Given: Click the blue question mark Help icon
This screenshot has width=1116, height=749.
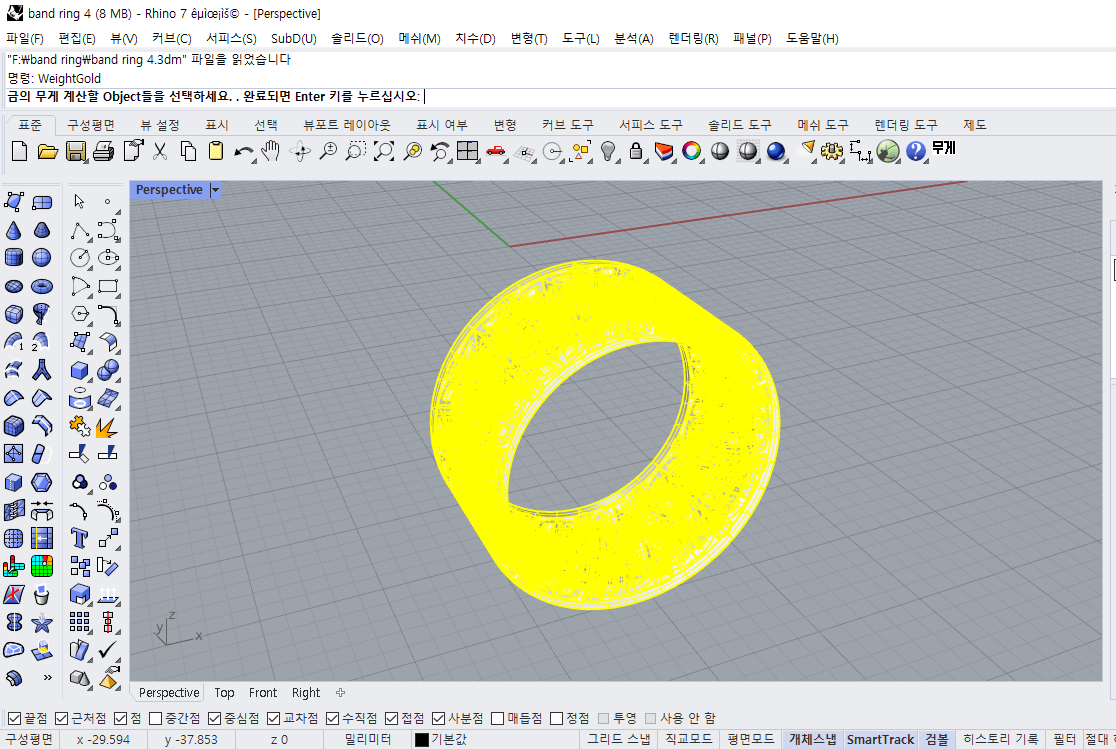Looking at the screenshot, I should pos(916,151).
